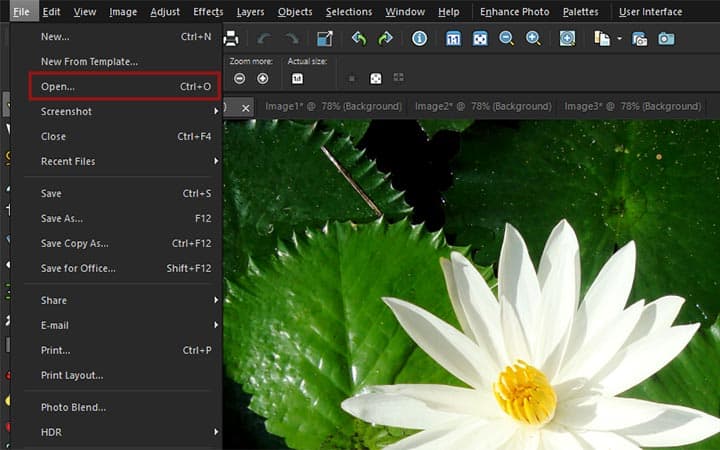Viewport: 720px width, 450px height.
Task: Open the Resize image tool icon
Action: [325, 39]
